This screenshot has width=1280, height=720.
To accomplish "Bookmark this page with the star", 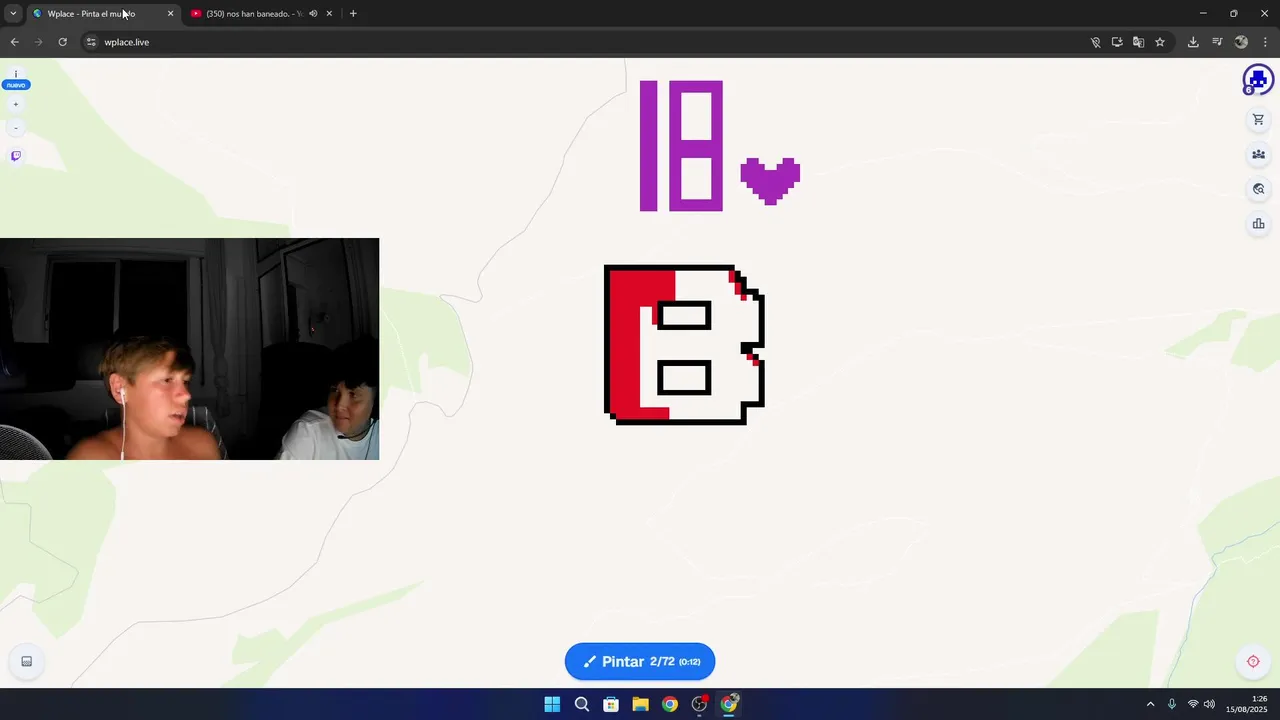I will tap(1160, 42).
